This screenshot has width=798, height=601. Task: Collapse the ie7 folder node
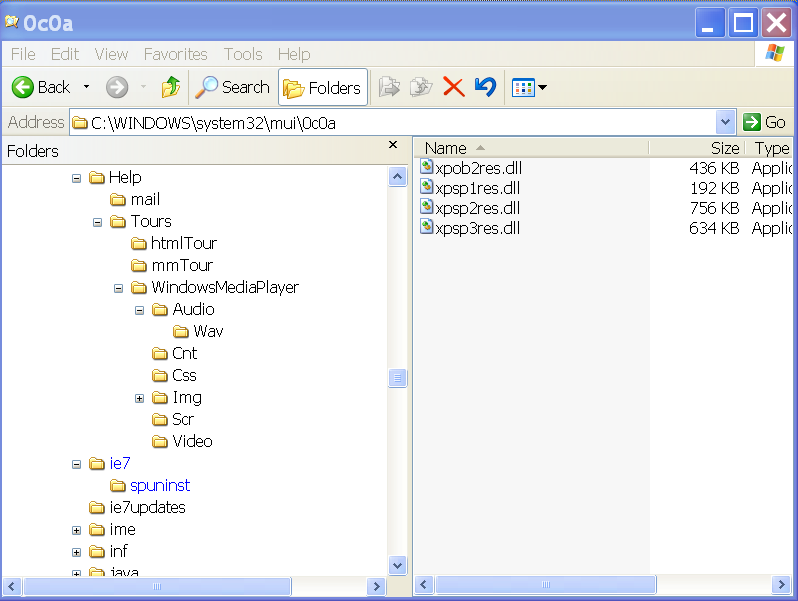point(76,464)
